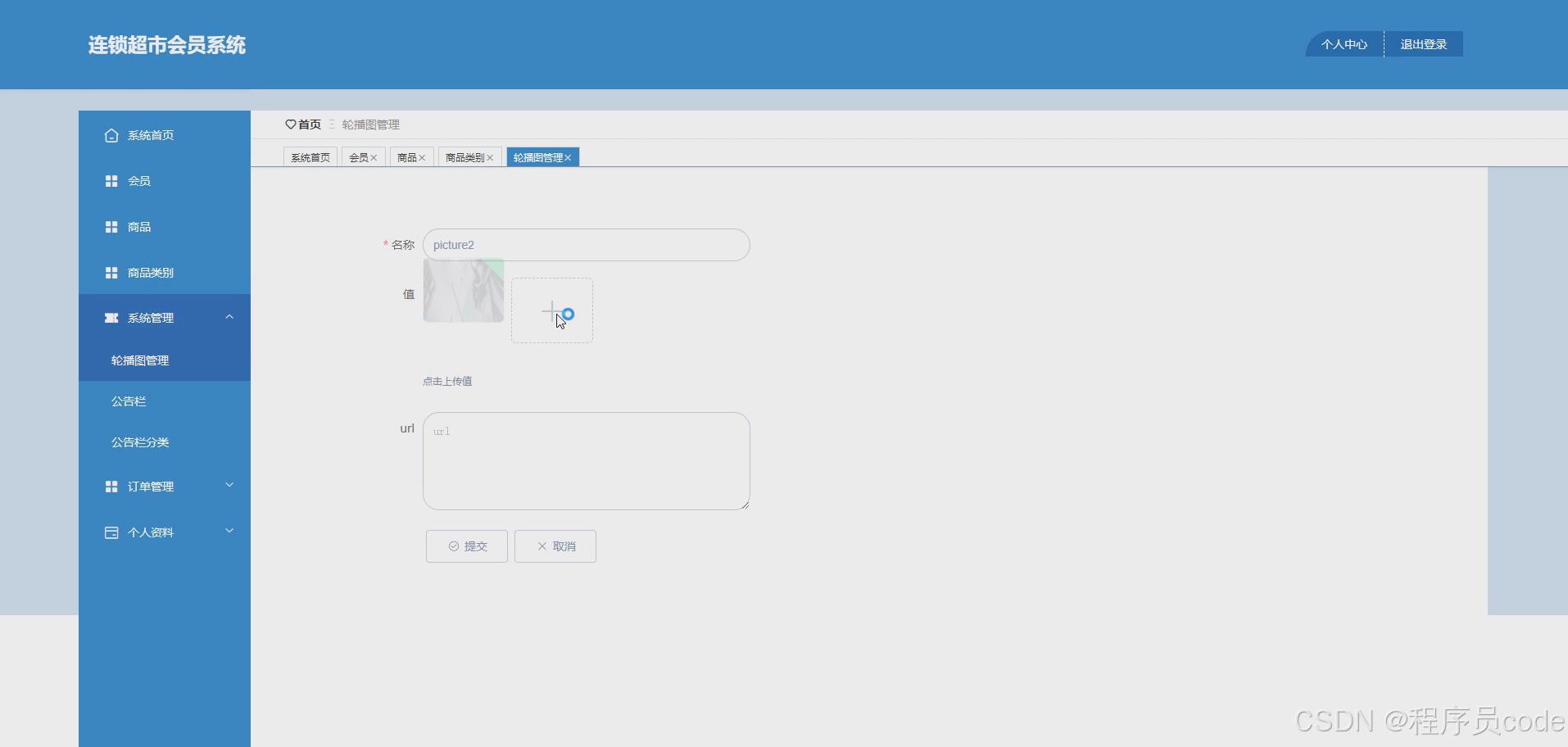Close the 会员 tab with its X
Image resolution: width=1568 pixels, height=747 pixels.
[x=374, y=158]
